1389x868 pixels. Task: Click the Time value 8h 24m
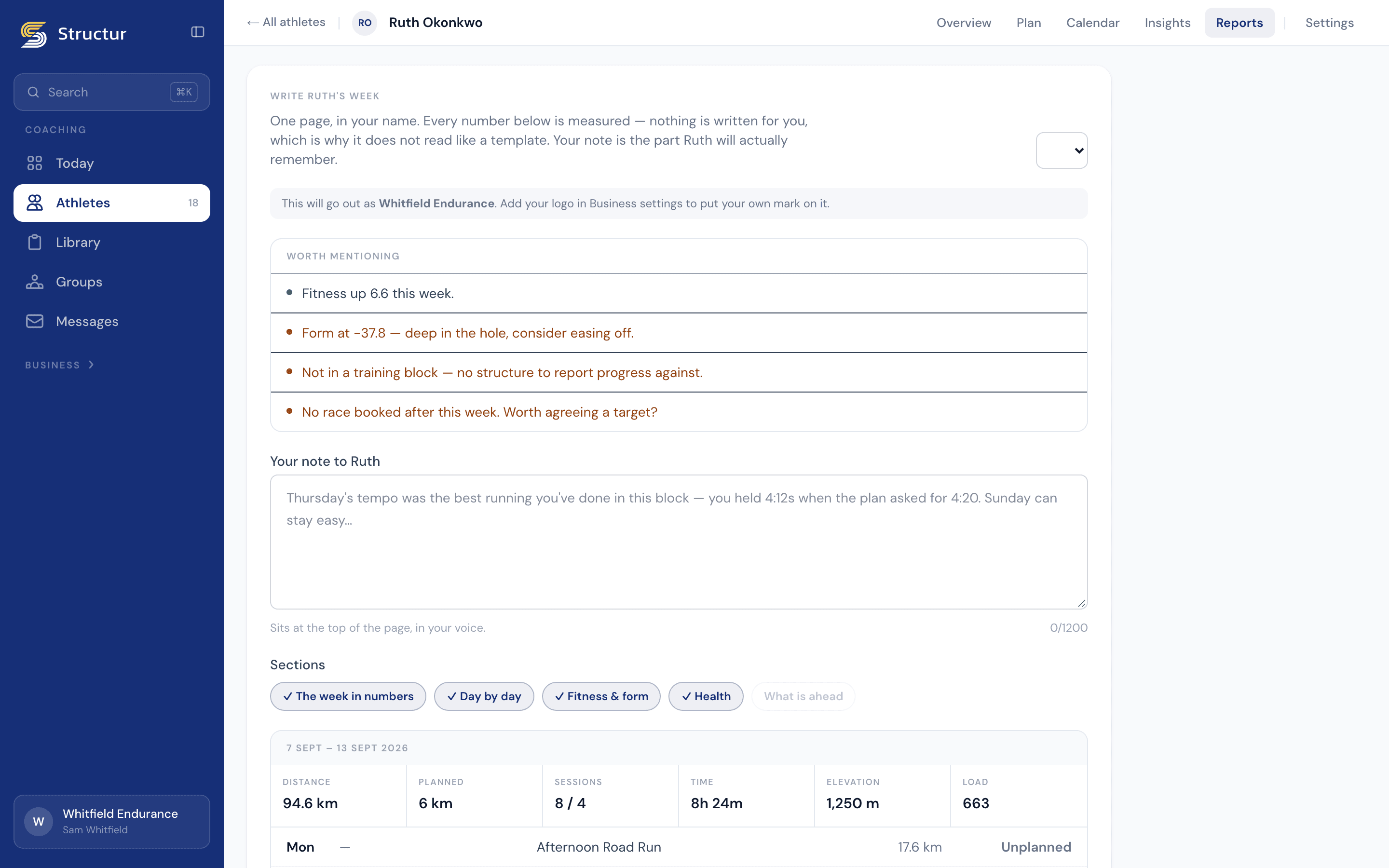click(716, 803)
